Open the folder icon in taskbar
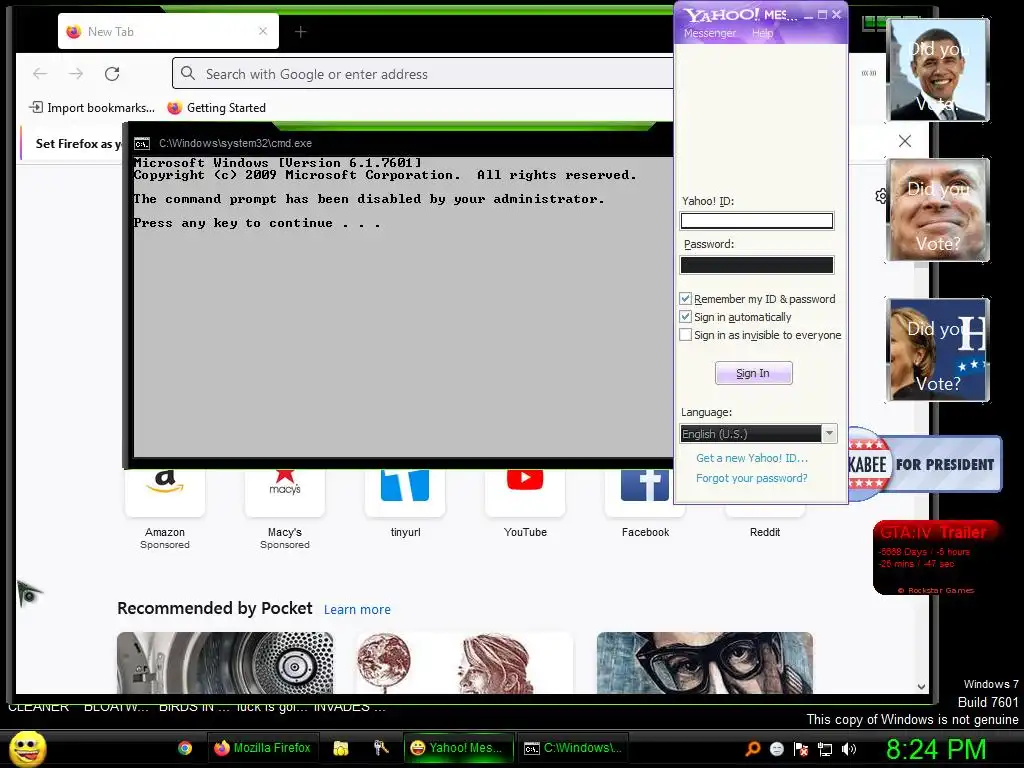This screenshot has height=768, width=1024. [x=340, y=748]
